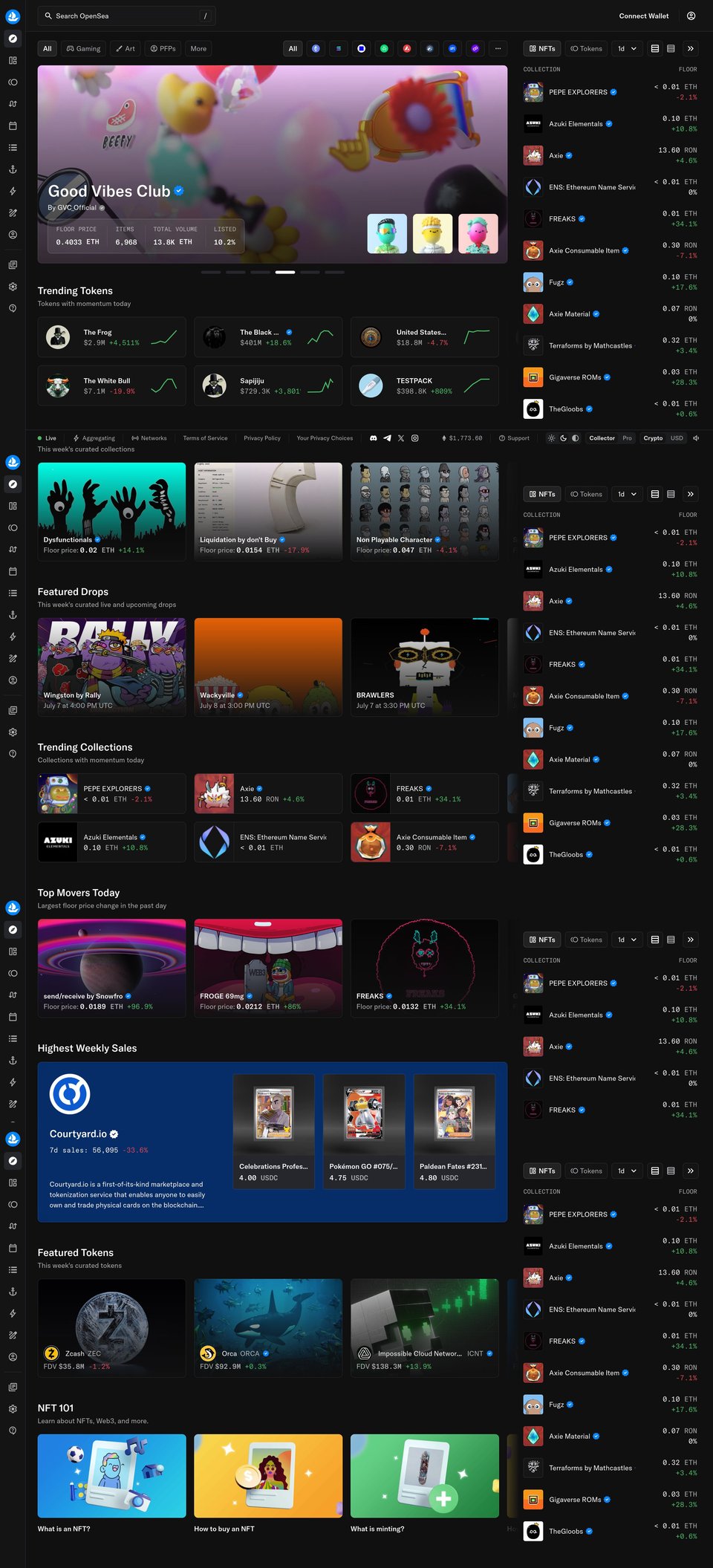
Task: Switch price display to Crypto
Action: [653, 438]
